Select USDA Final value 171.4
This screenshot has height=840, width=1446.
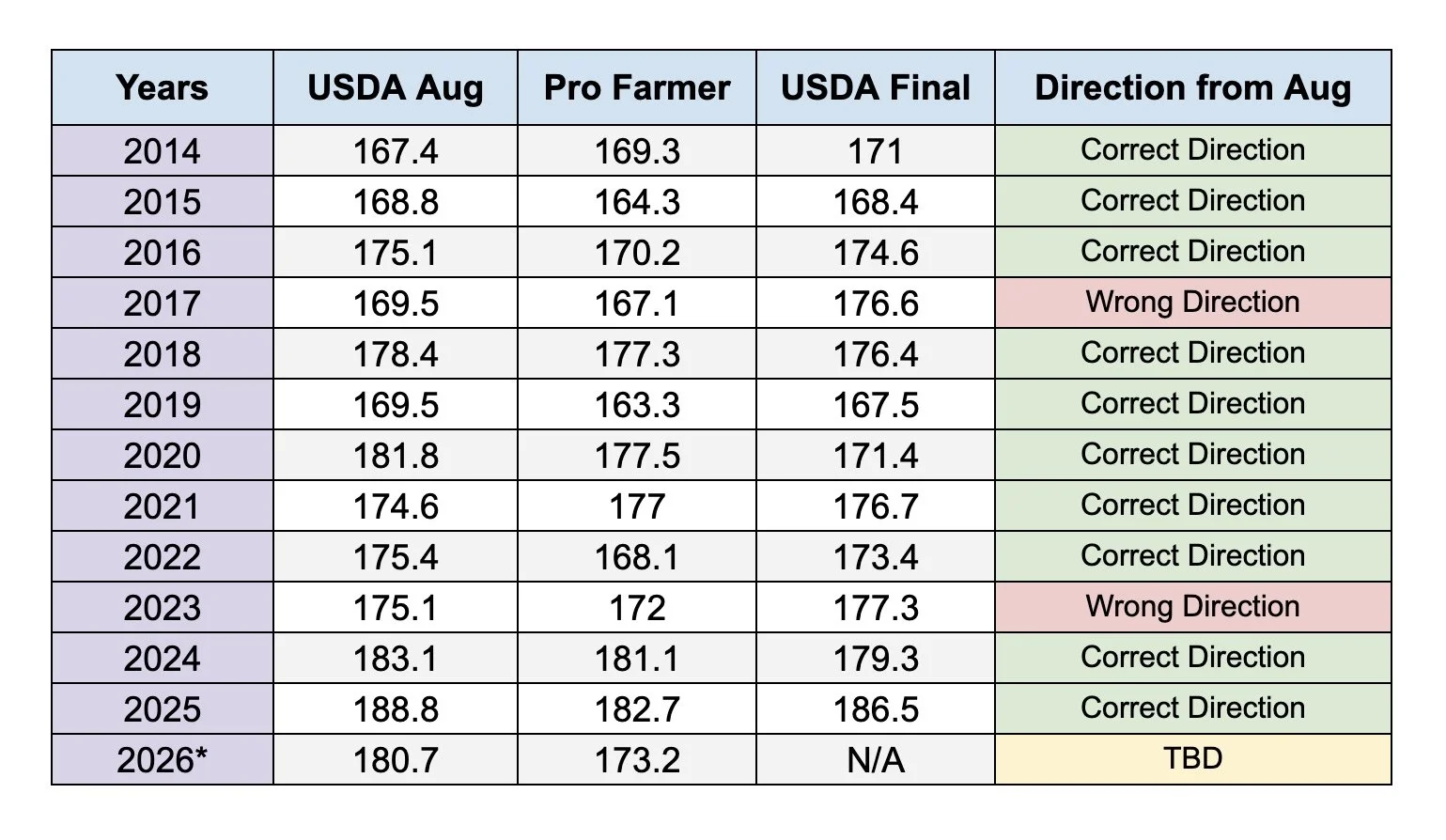coord(876,455)
